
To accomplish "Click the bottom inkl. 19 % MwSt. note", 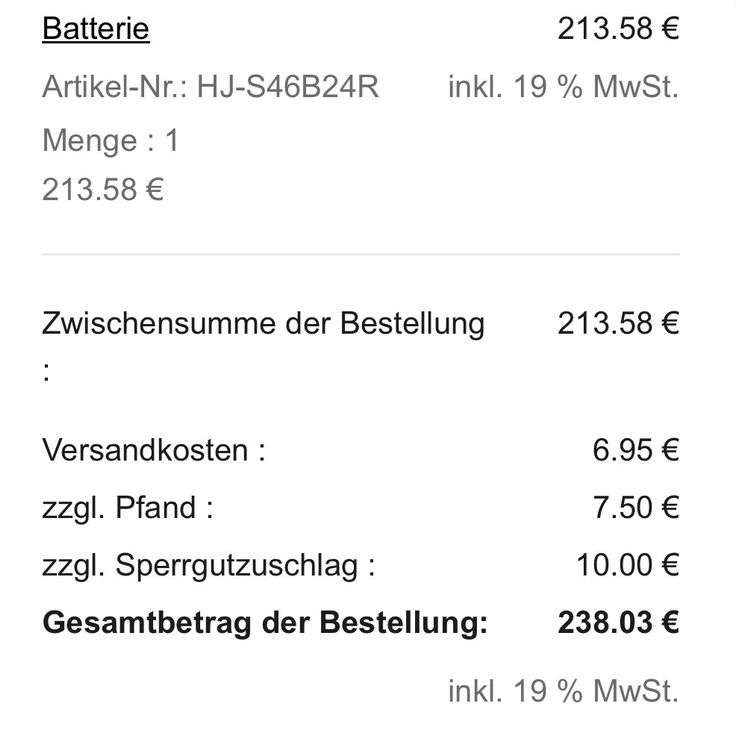I will tap(563, 691).
